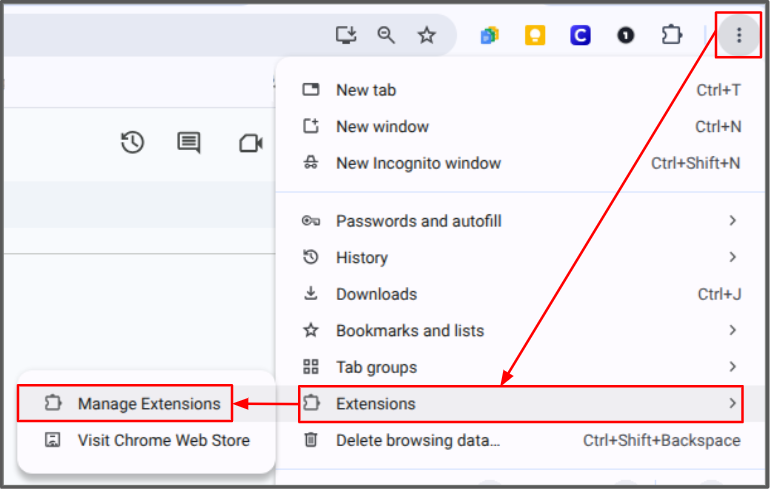Open version history clock icon on page

132,143
